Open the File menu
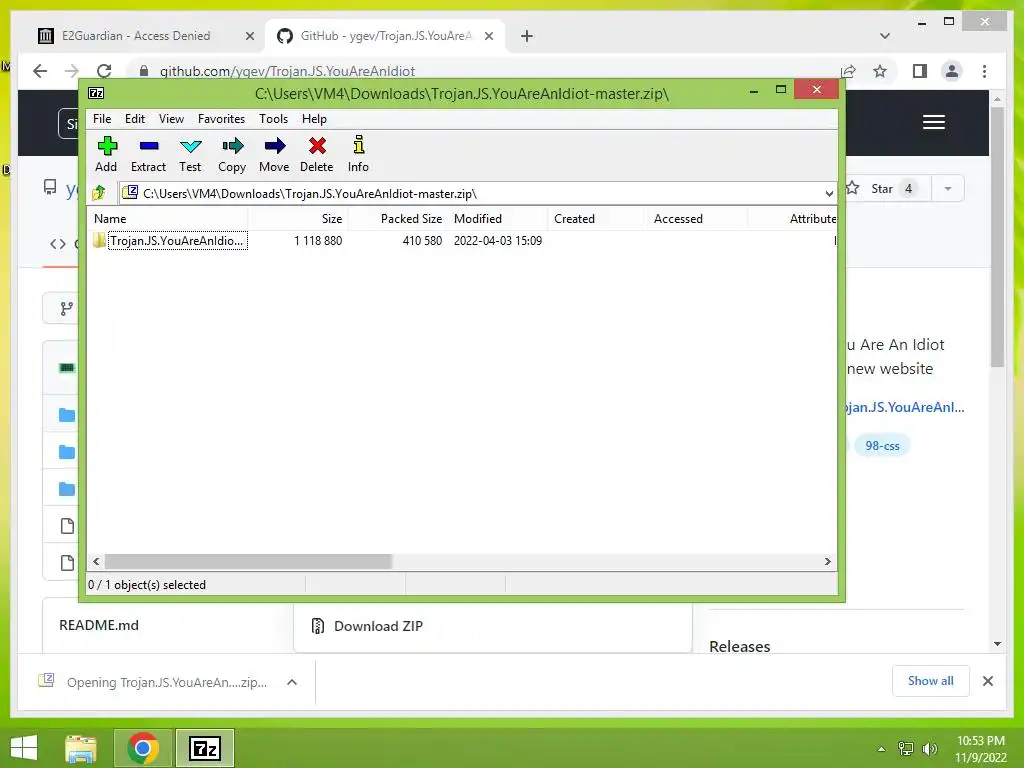The image size is (1024, 768). 102,119
